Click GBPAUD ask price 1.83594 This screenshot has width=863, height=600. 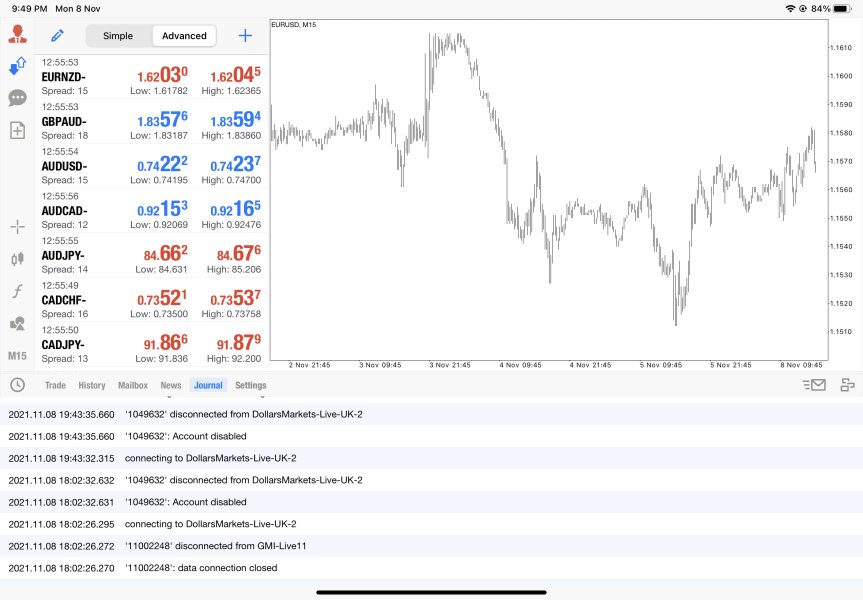[x=235, y=119]
